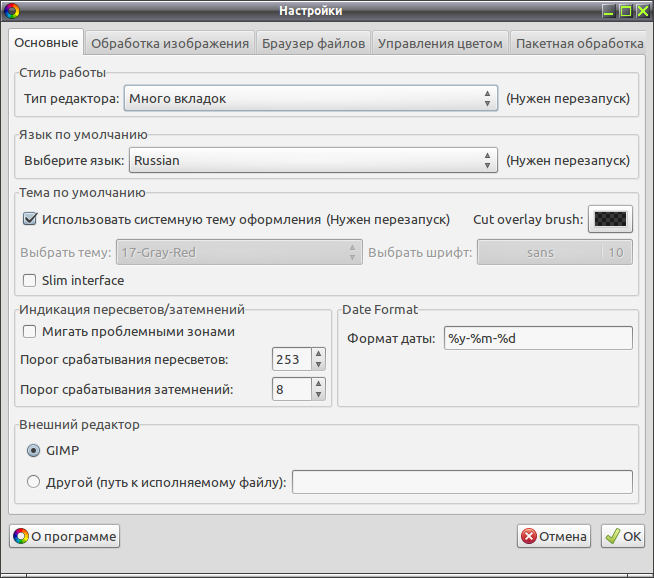Image resolution: width=654 pixels, height=578 pixels.
Task: Click the затемнений threshold field showing 8
Action: 292,389
